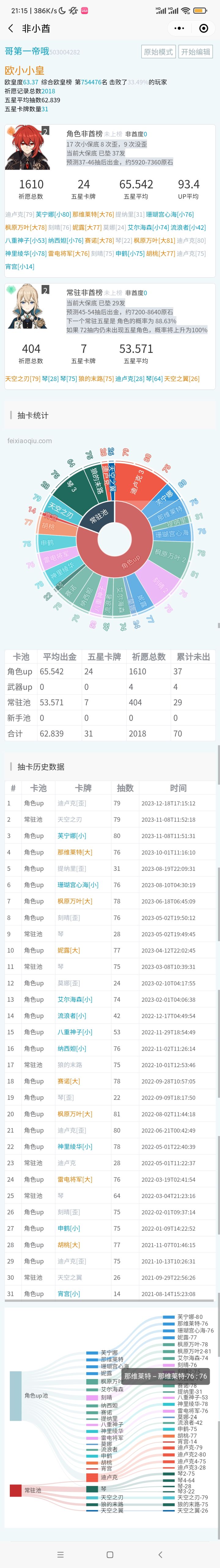Tap Android home square button

[x=110, y=1554]
